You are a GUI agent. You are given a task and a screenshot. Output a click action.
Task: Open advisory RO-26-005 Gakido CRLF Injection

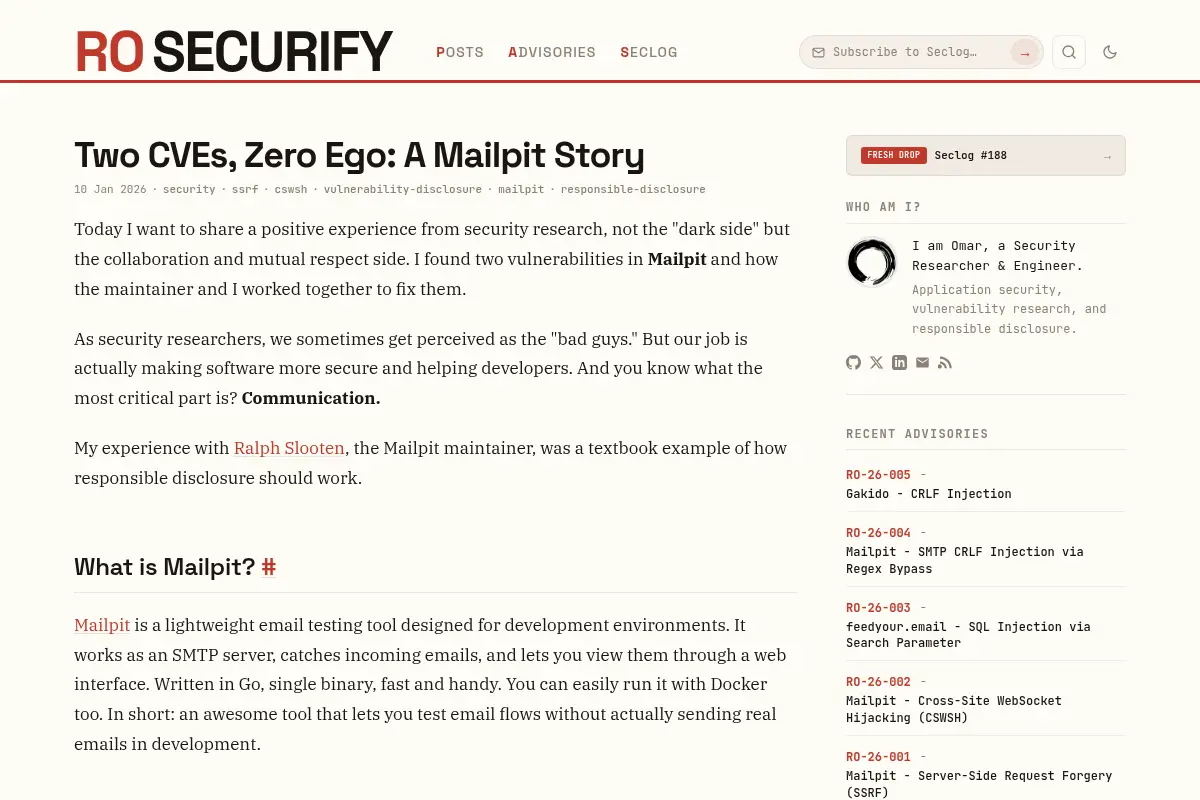pos(986,484)
